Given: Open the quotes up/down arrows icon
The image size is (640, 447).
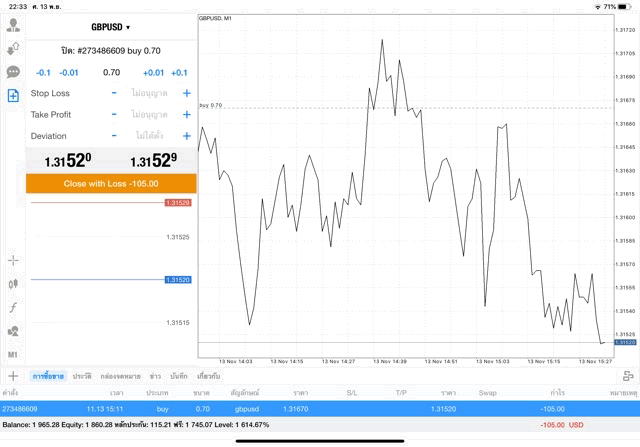Looking at the screenshot, I should click(x=13, y=48).
